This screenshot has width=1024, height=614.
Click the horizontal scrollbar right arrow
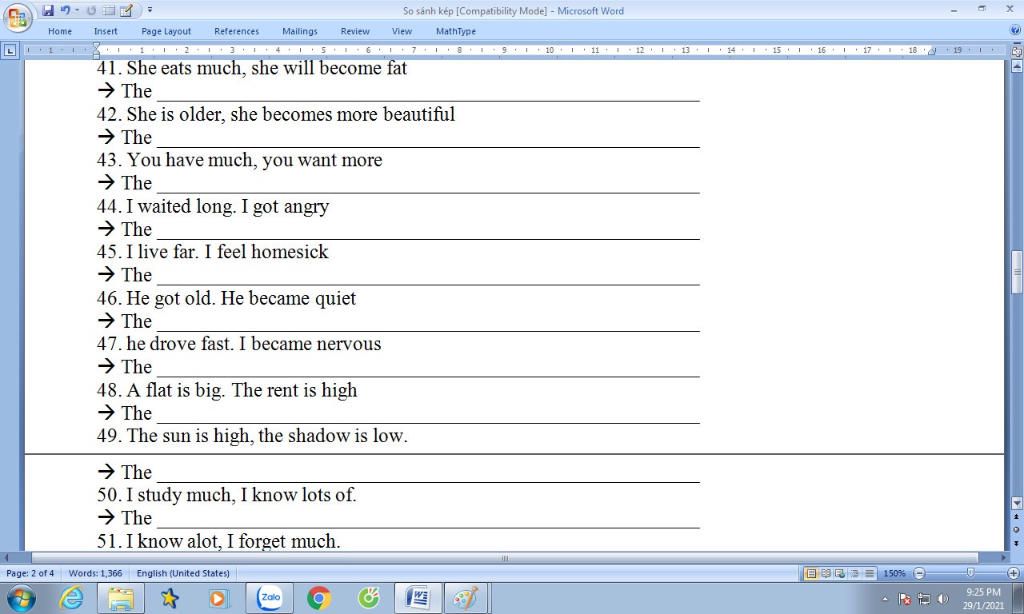[1004, 558]
